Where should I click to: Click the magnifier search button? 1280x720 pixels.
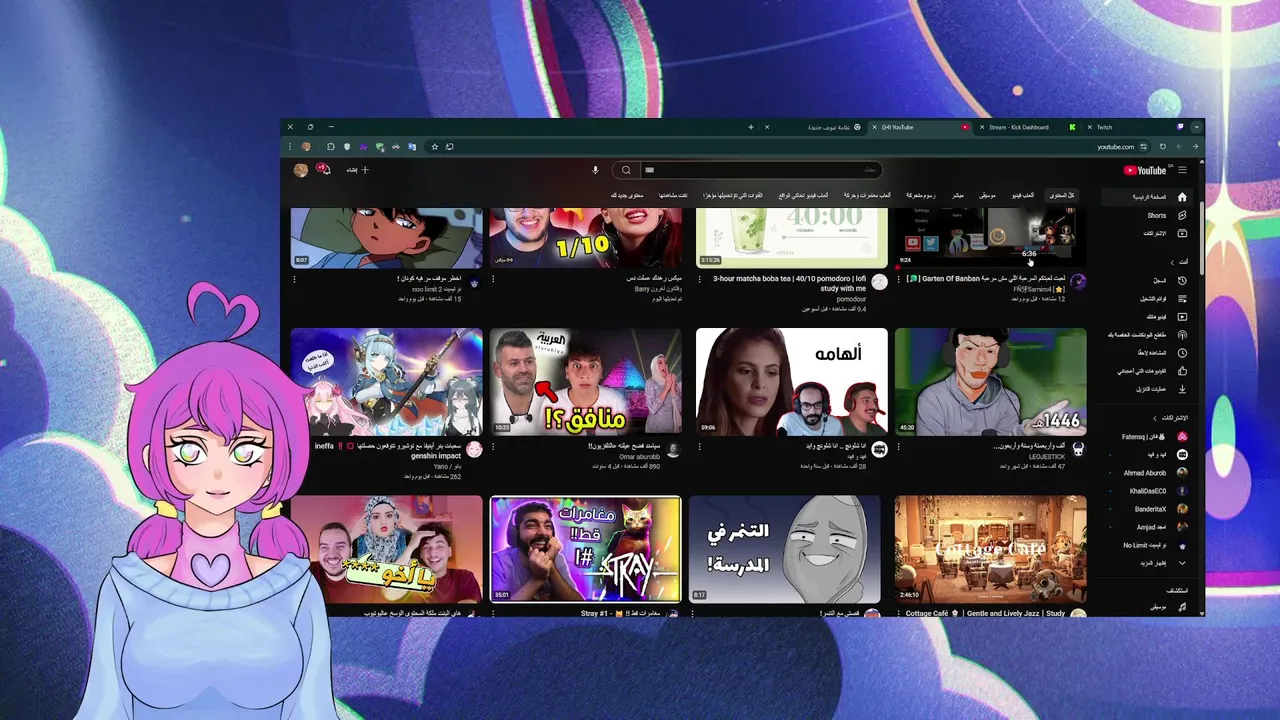(626, 170)
